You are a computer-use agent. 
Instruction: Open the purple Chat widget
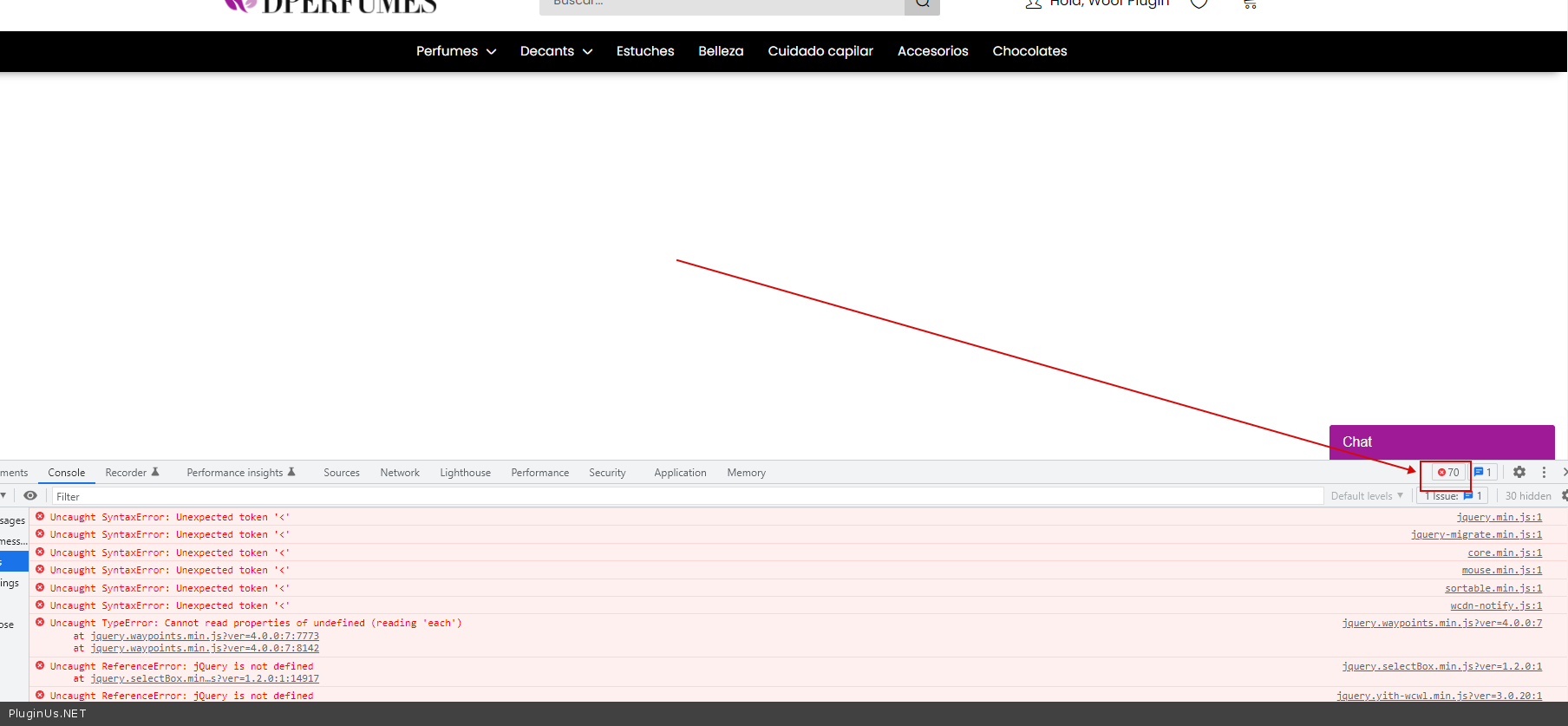click(x=1441, y=441)
